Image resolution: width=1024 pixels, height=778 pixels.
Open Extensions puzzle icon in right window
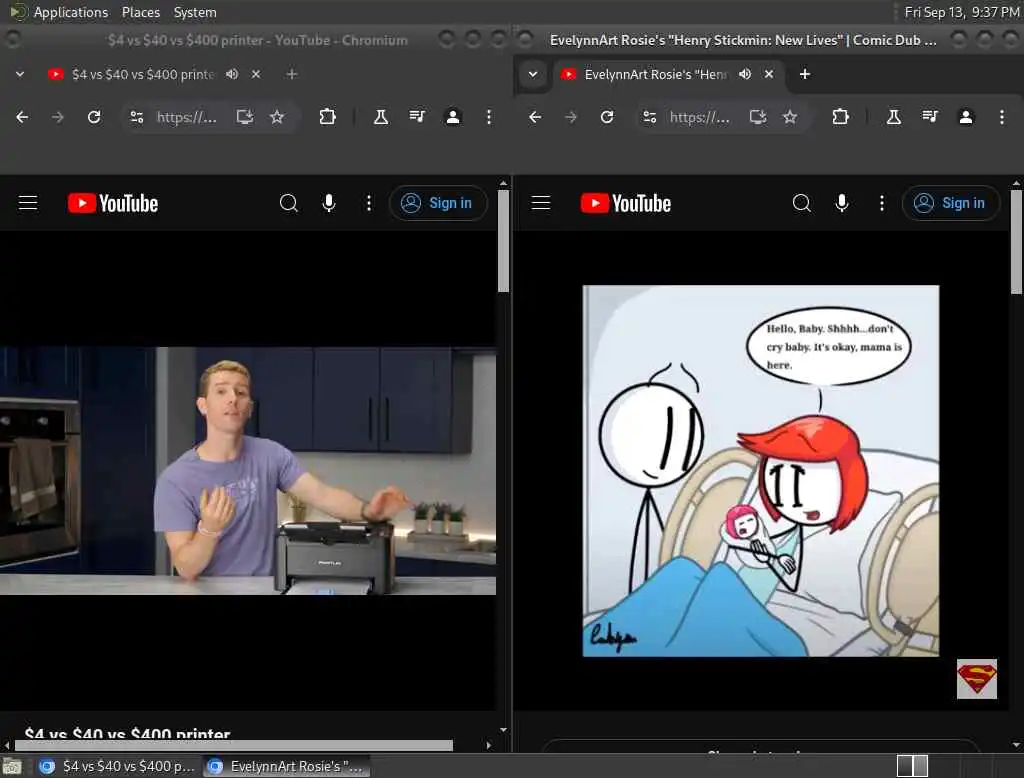pos(840,117)
